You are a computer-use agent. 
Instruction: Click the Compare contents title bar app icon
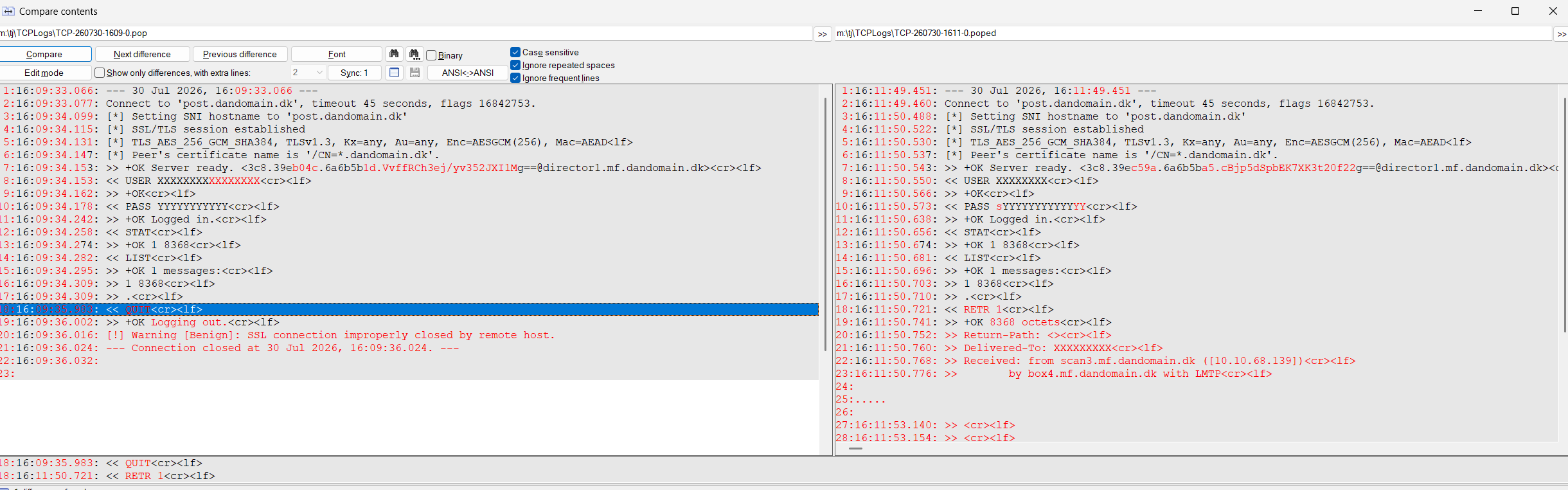click(8, 11)
